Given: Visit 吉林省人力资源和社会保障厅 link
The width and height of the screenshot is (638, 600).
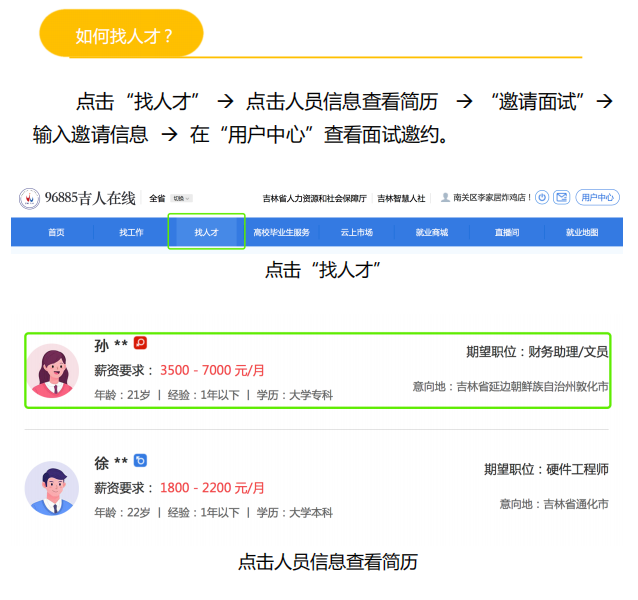Looking at the screenshot, I should 315,199.
